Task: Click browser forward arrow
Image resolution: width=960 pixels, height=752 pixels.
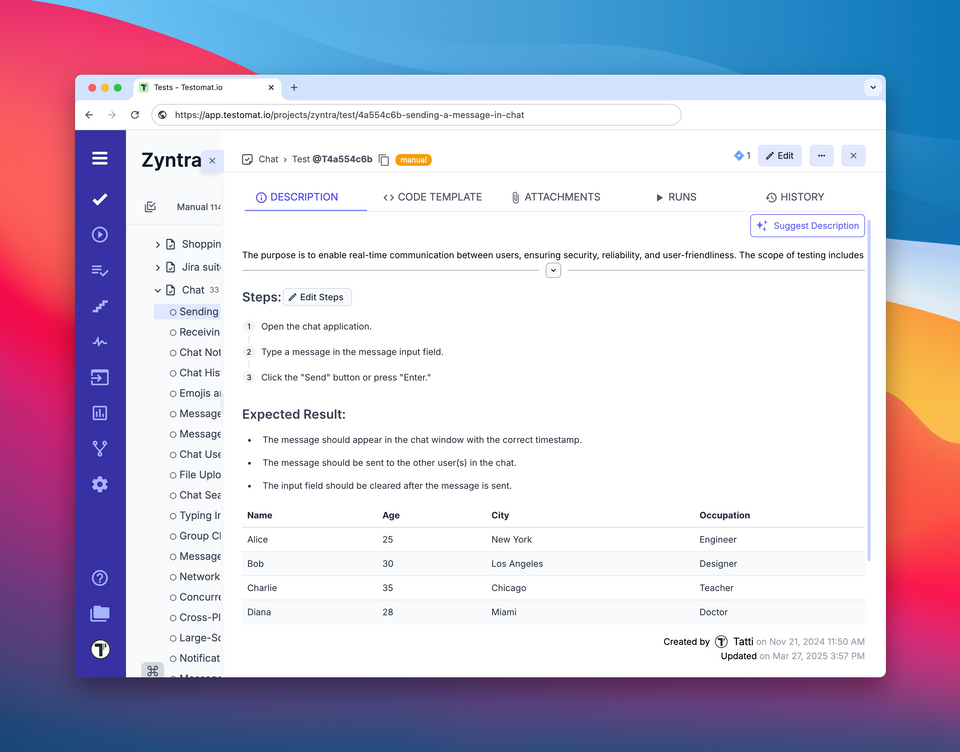Action: click(x=111, y=115)
